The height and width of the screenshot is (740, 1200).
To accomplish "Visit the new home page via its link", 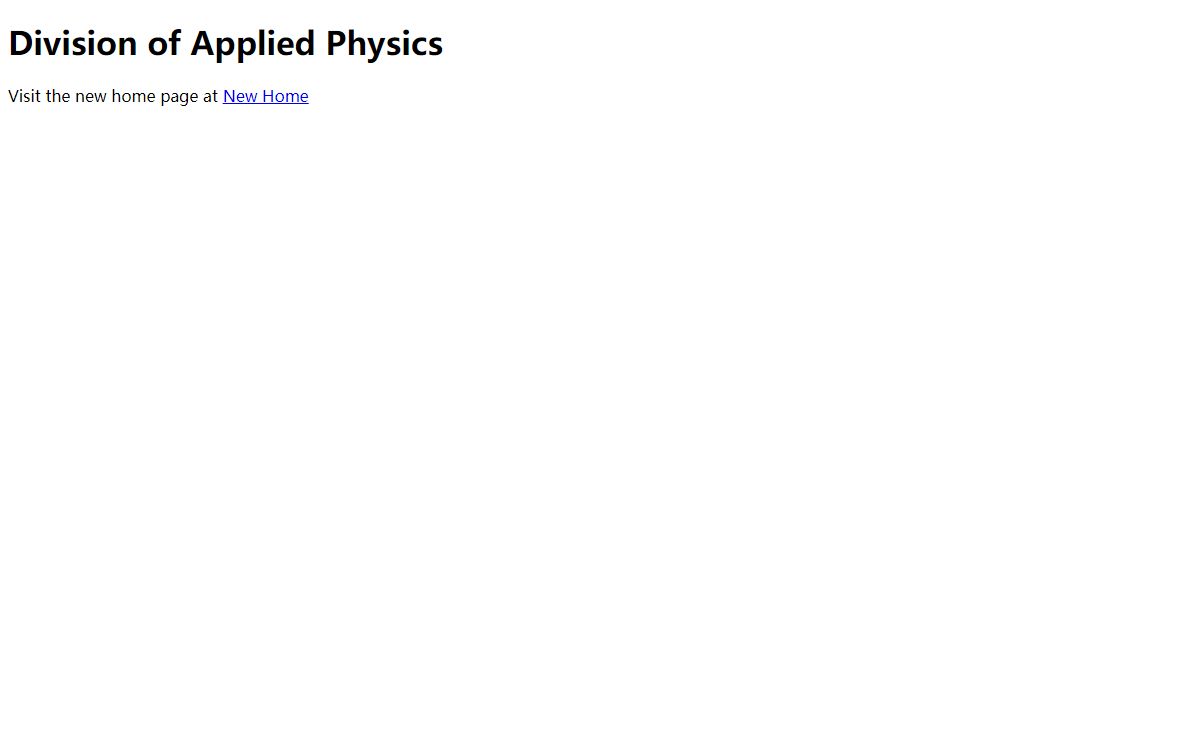I will pyautogui.click(x=265, y=96).
